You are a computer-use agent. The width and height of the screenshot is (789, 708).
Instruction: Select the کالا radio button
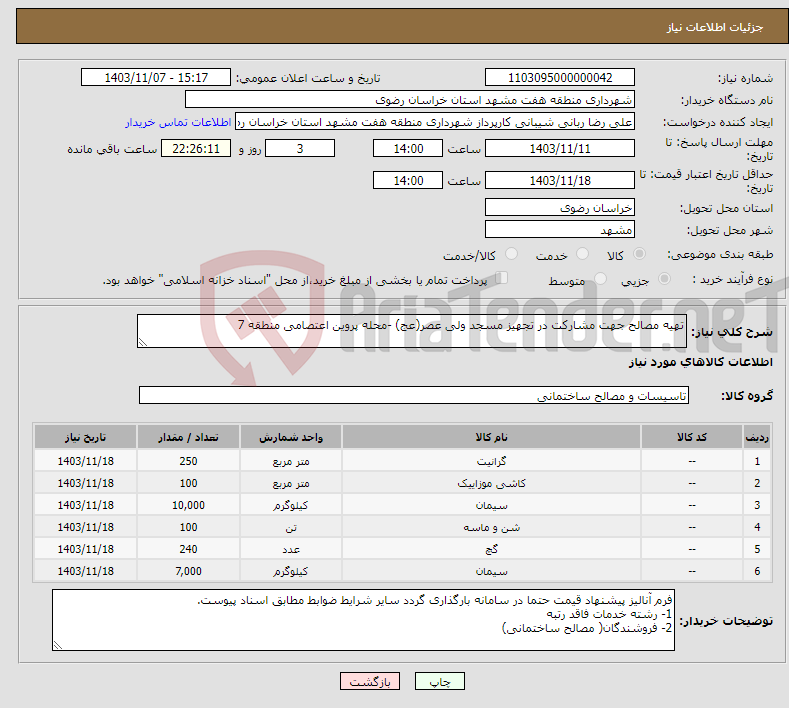pyautogui.click(x=639, y=254)
